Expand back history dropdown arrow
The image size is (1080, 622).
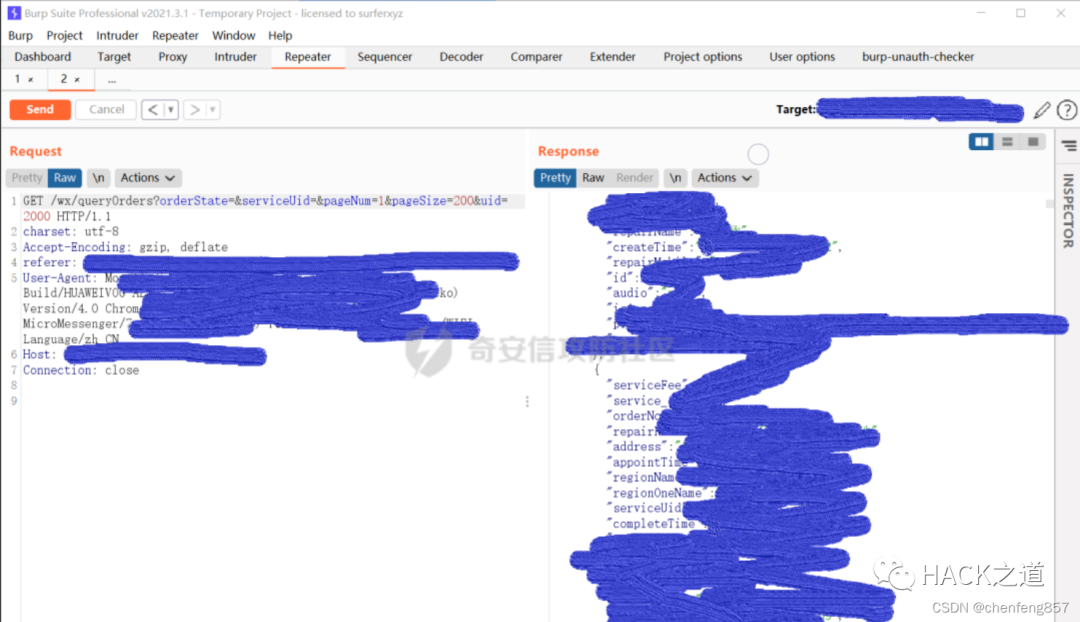171,110
